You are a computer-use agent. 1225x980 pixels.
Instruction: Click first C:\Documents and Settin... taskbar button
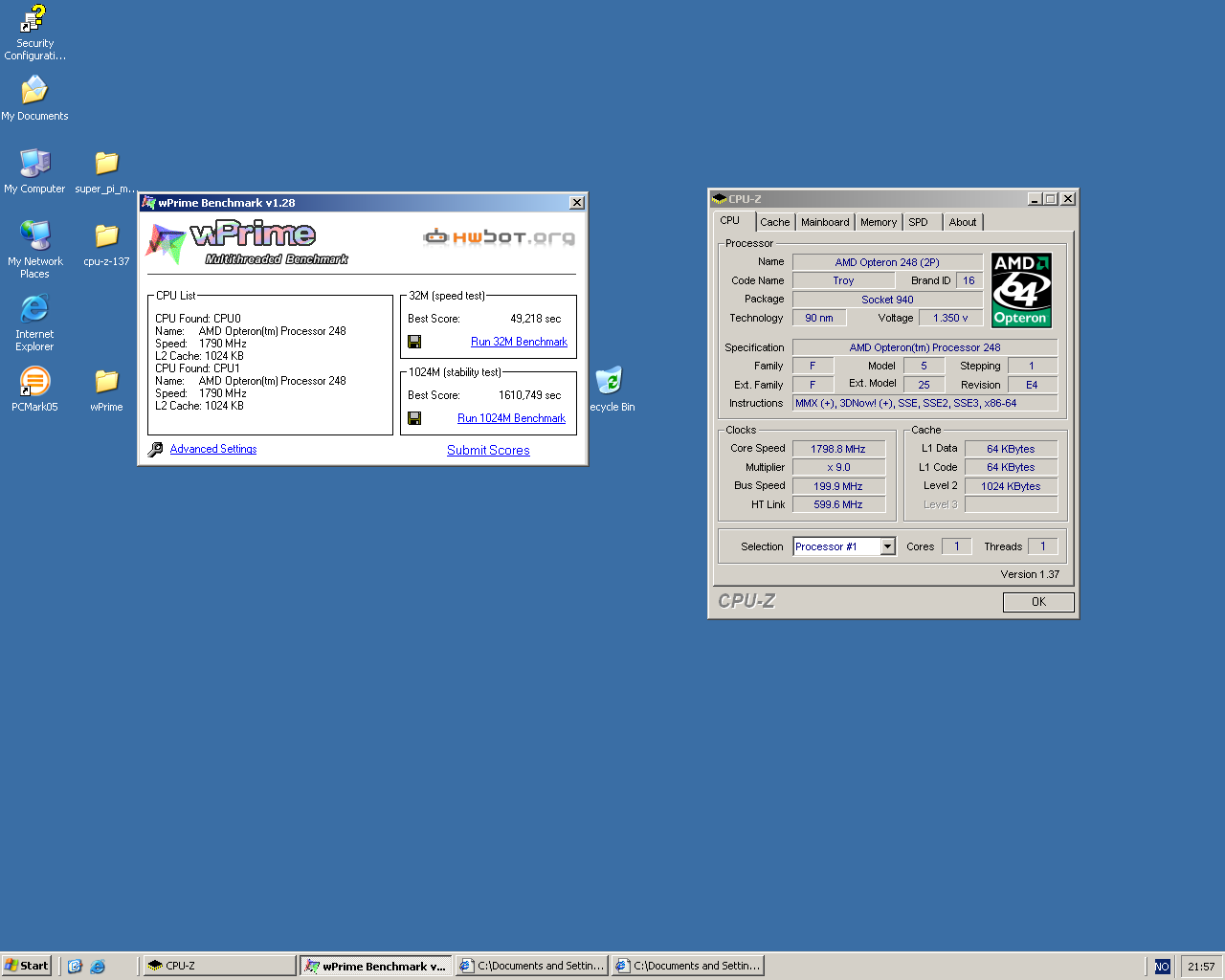(x=532, y=966)
